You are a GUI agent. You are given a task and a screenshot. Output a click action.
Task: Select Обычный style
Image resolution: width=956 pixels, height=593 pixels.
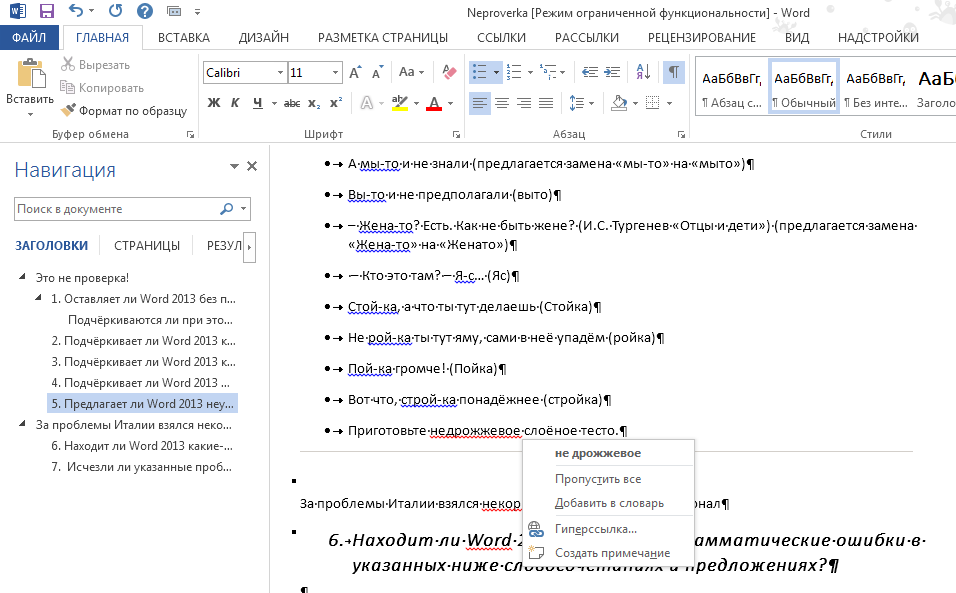[804, 87]
